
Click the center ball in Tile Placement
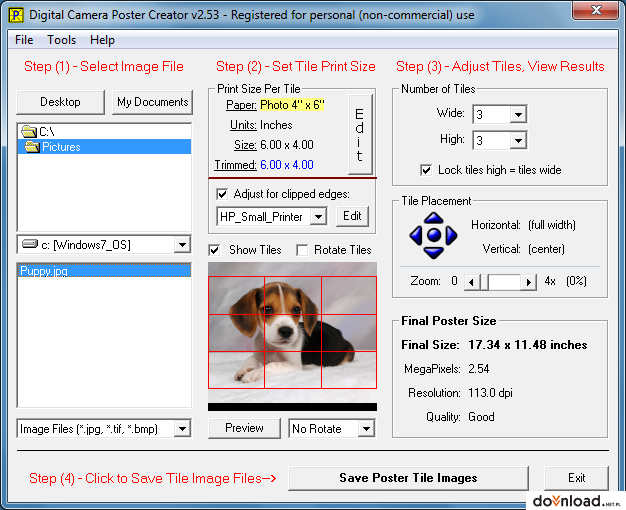[434, 235]
